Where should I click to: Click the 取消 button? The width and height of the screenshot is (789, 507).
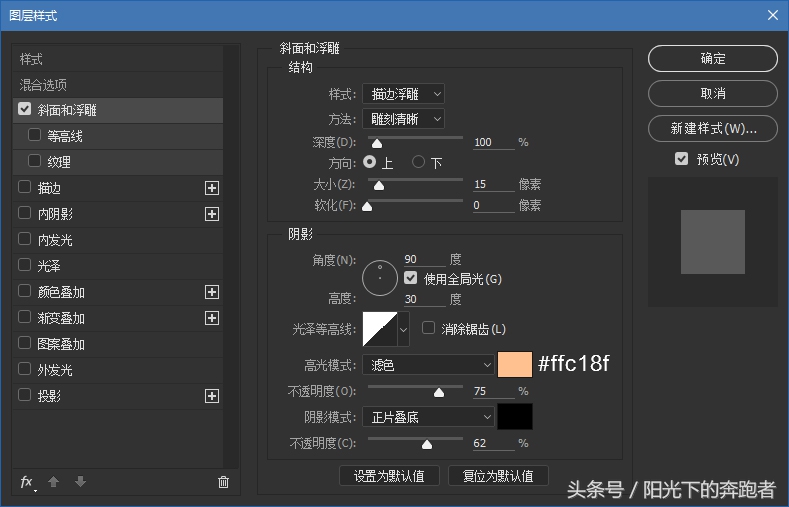[x=713, y=94]
